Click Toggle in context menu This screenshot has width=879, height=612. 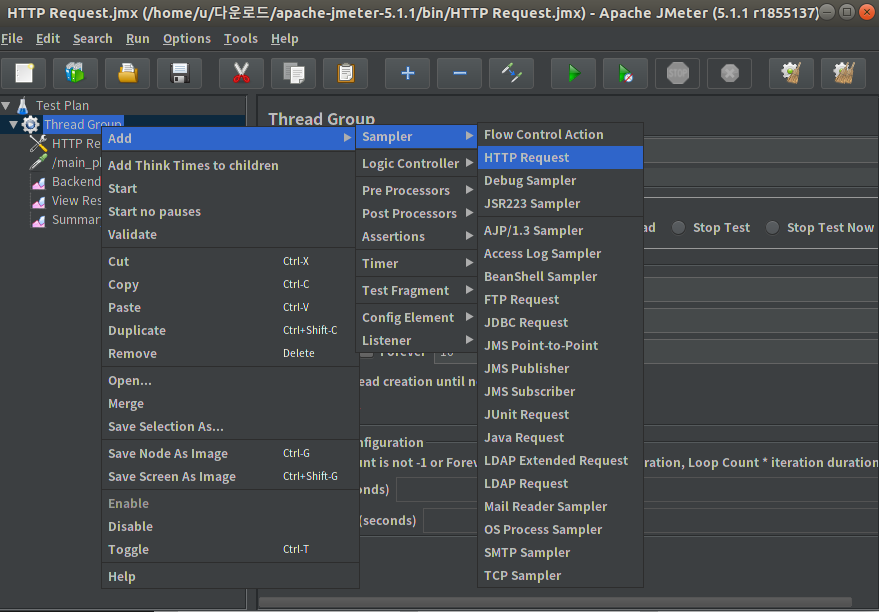pyautogui.click(x=230, y=549)
